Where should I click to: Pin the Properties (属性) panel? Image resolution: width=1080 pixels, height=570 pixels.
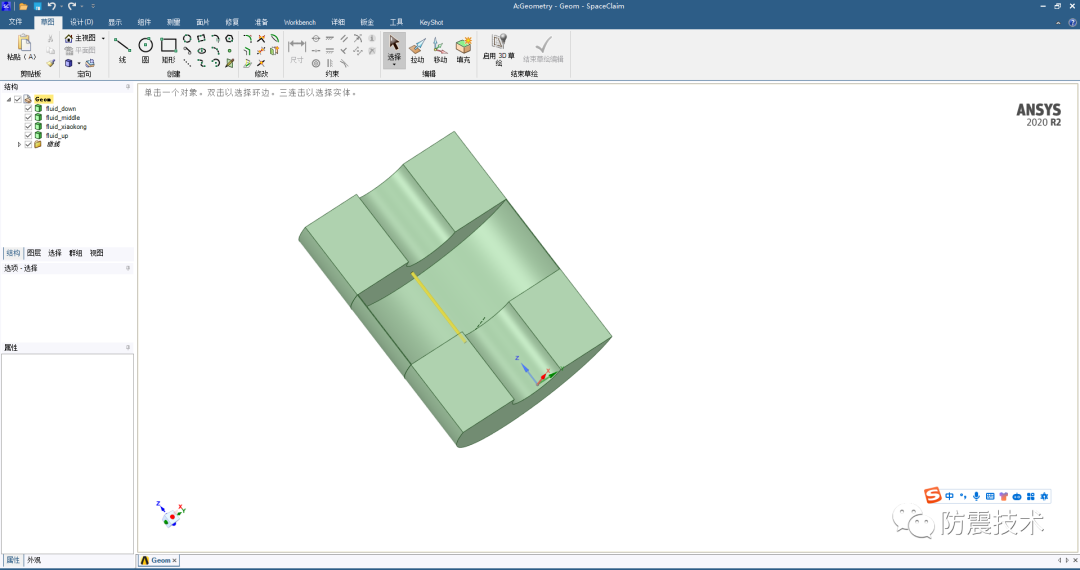pos(128,347)
